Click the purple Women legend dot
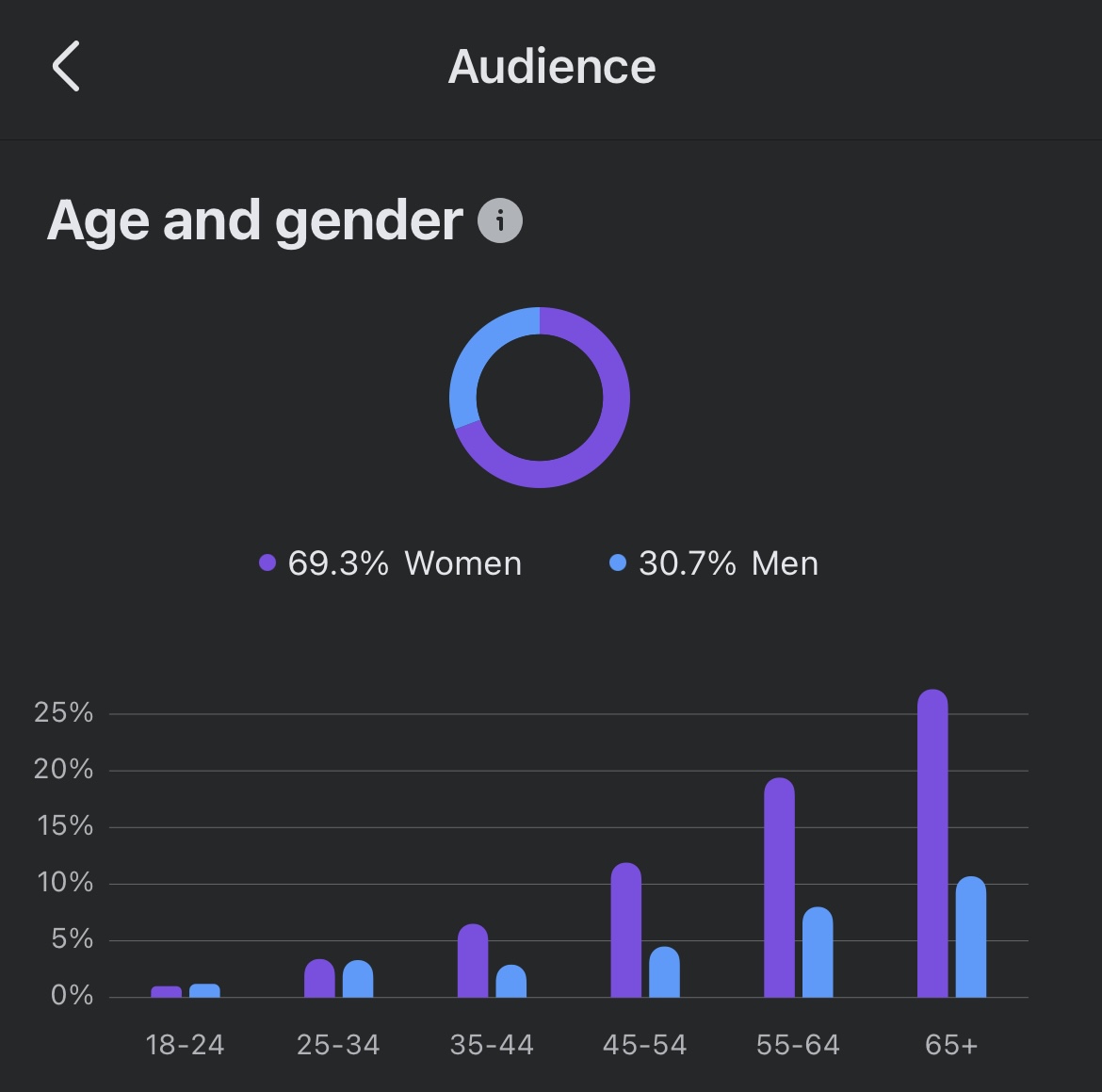The height and width of the screenshot is (1092, 1102). [267, 563]
